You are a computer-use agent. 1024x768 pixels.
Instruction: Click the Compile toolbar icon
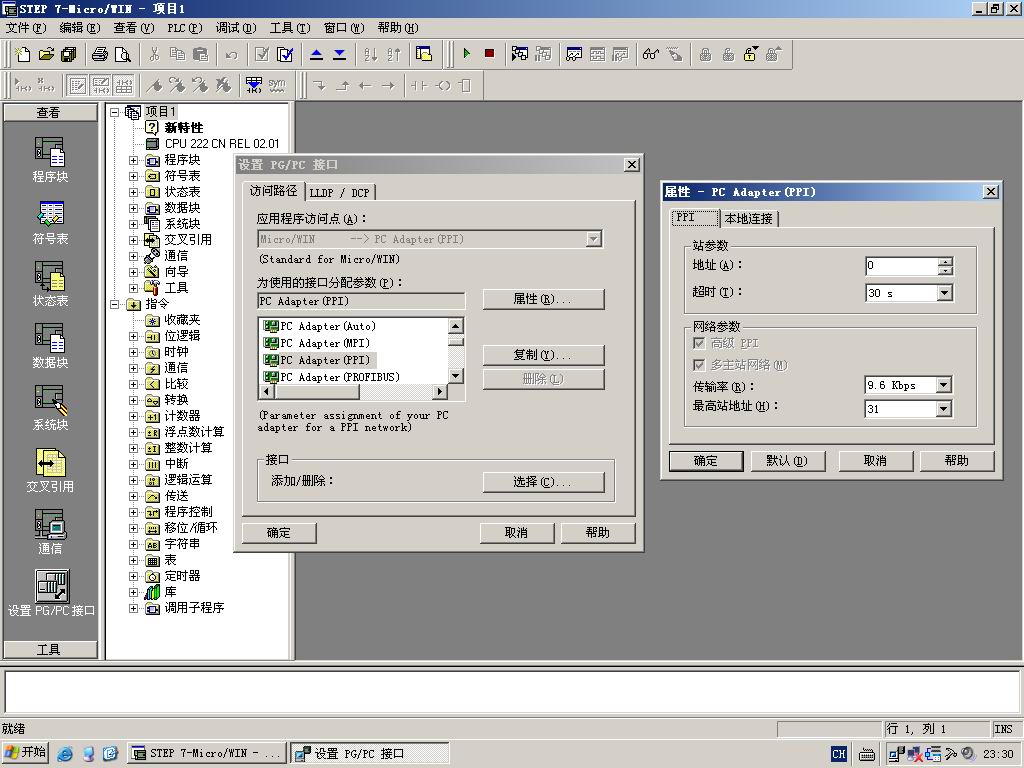tap(262, 54)
